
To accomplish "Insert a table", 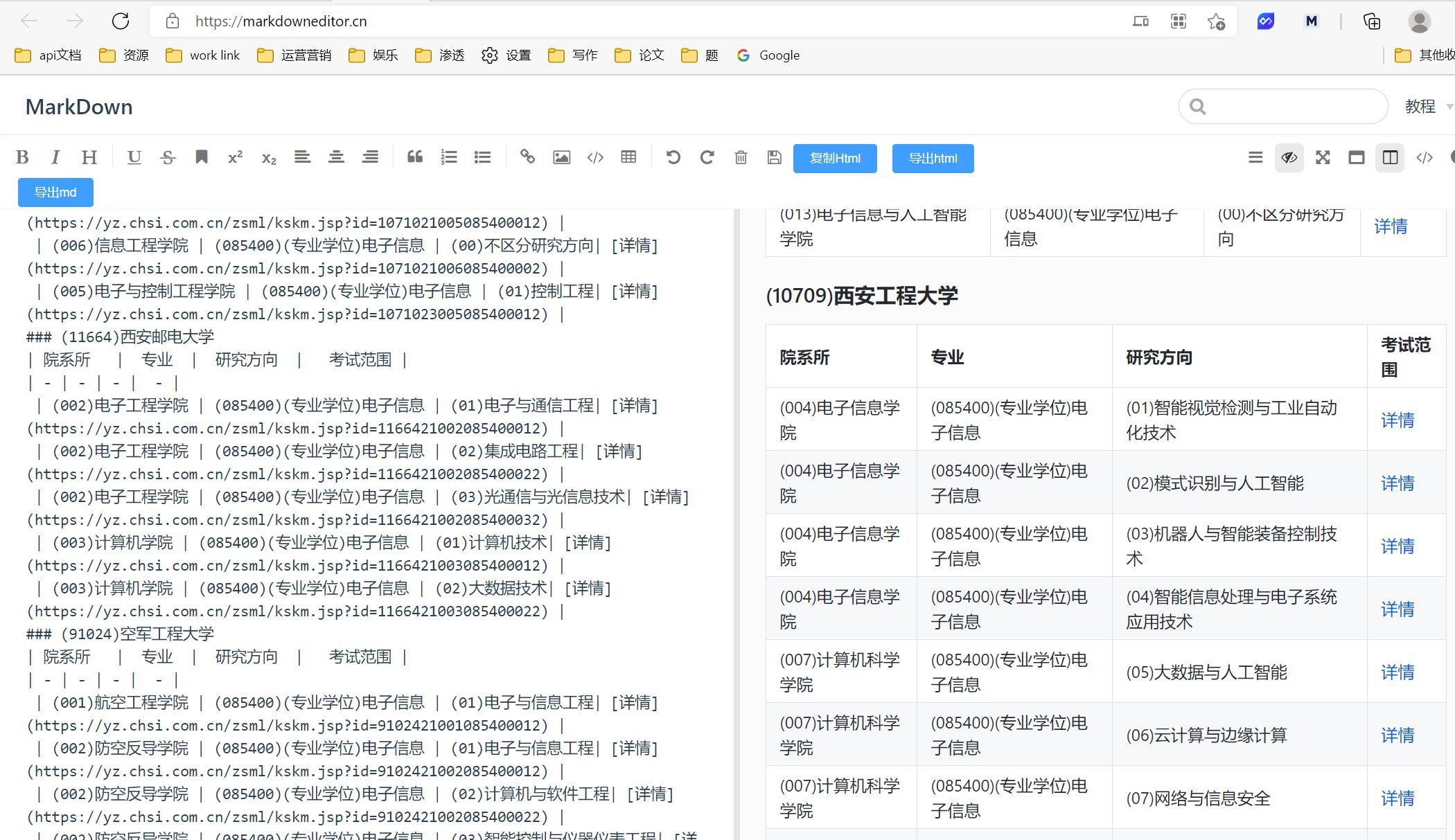I will (x=628, y=157).
